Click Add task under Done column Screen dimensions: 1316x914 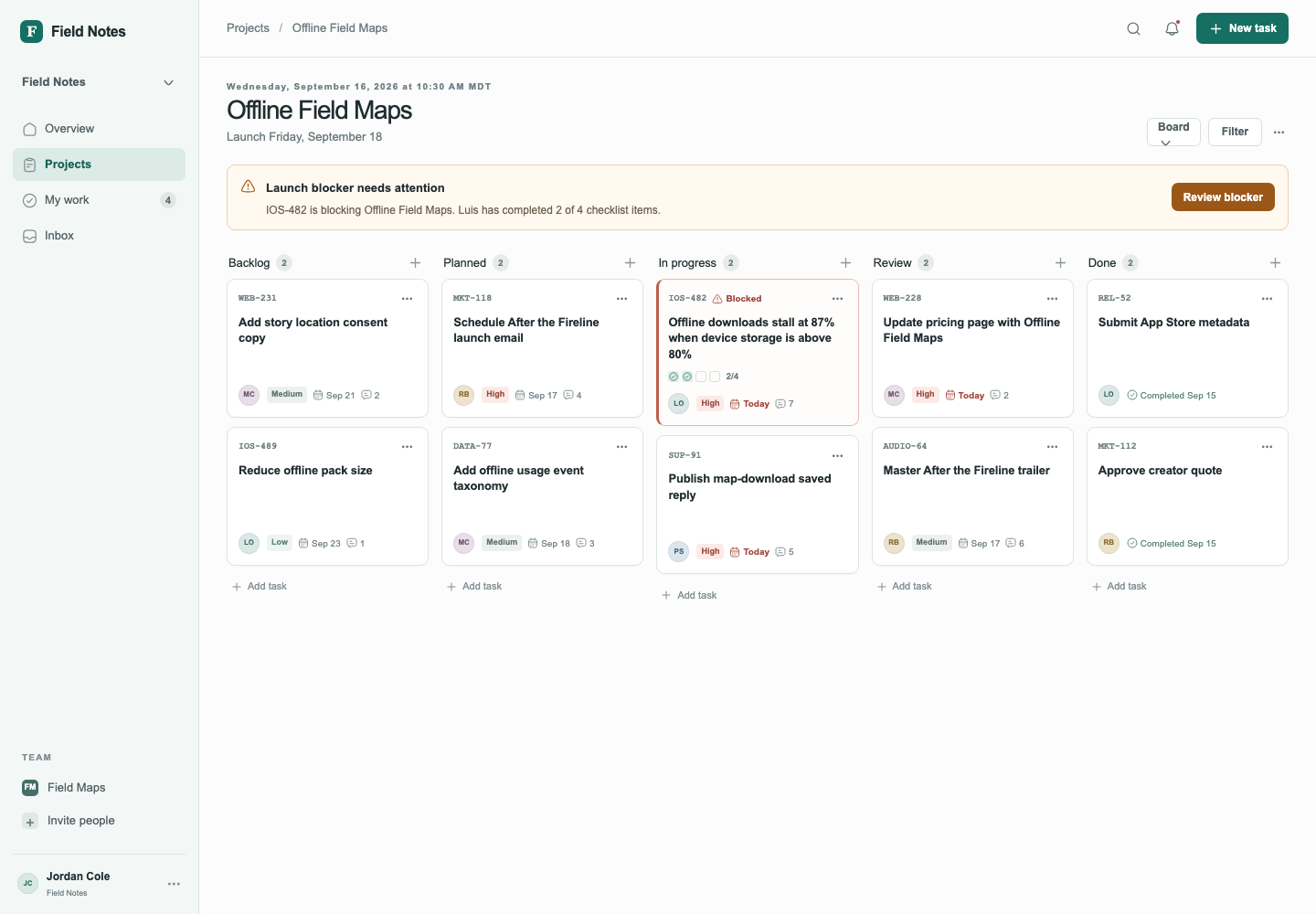coord(1120,587)
